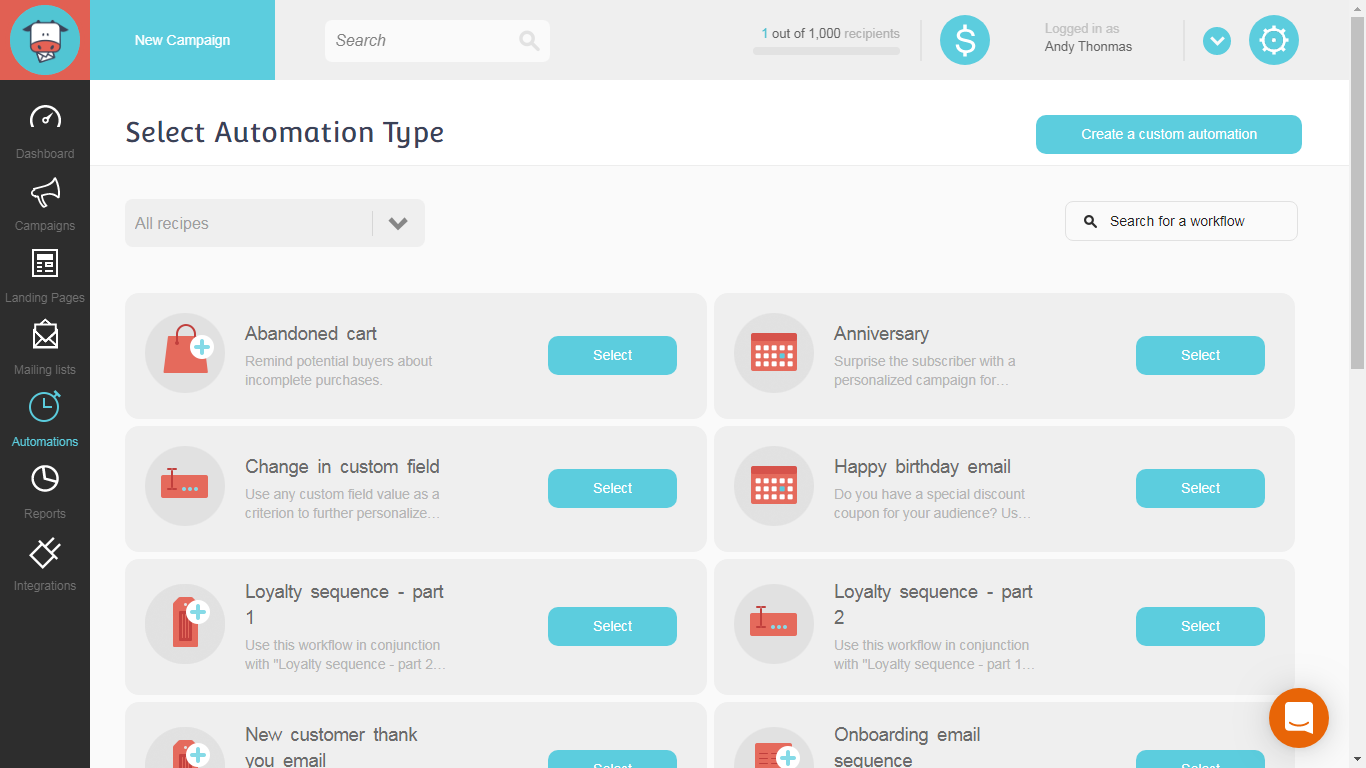Open the All recipes filter dropdown
The height and width of the screenshot is (768, 1366).
click(x=275, y=223)
